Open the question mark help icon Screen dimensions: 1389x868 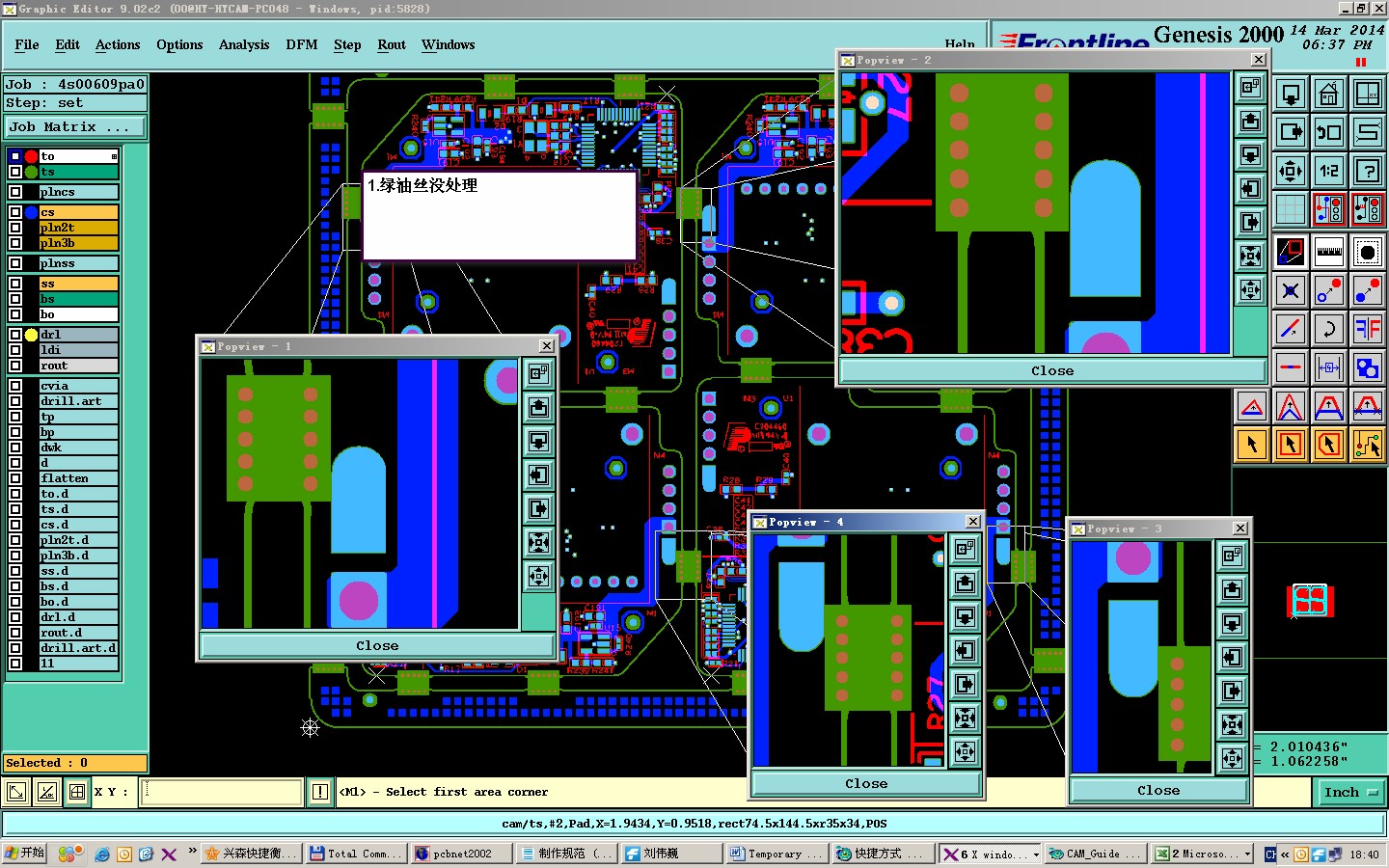[1367, 171]
